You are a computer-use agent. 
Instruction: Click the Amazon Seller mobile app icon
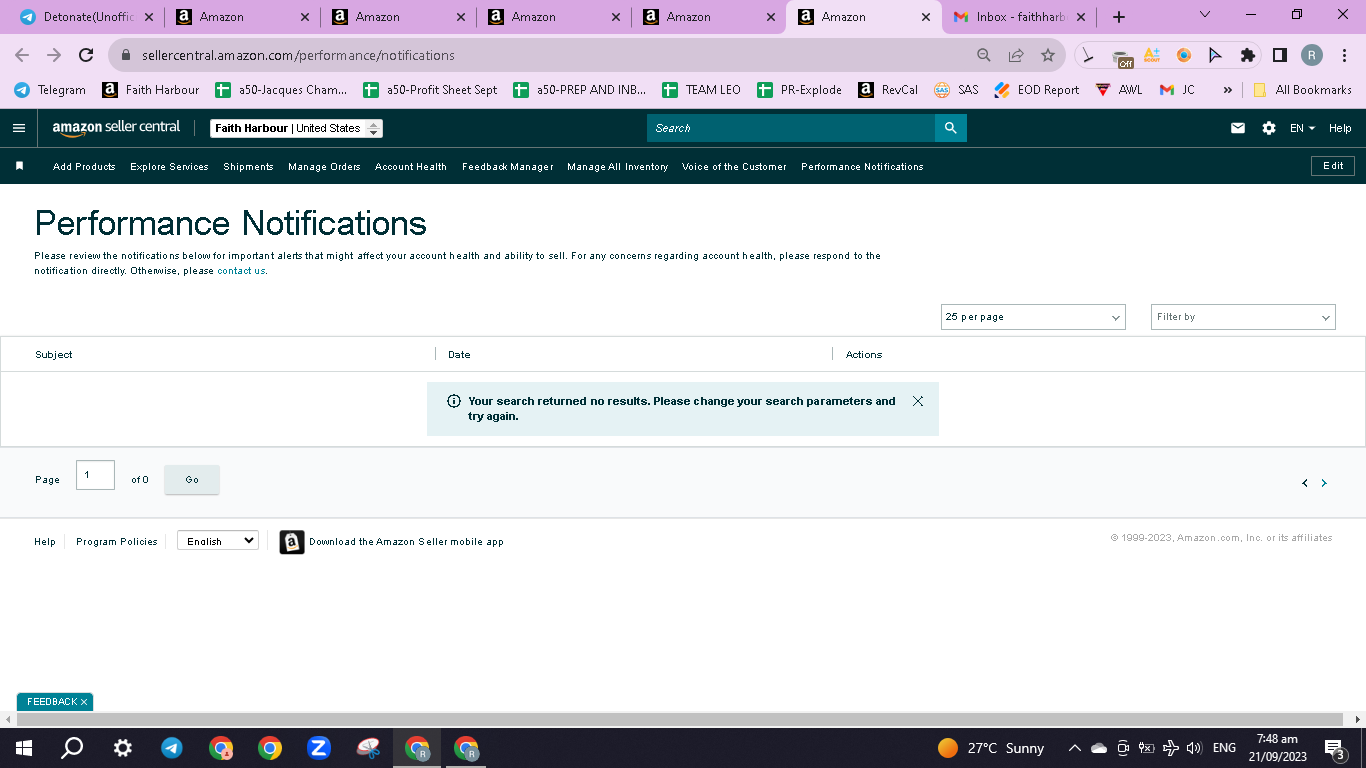coord(292,542)
